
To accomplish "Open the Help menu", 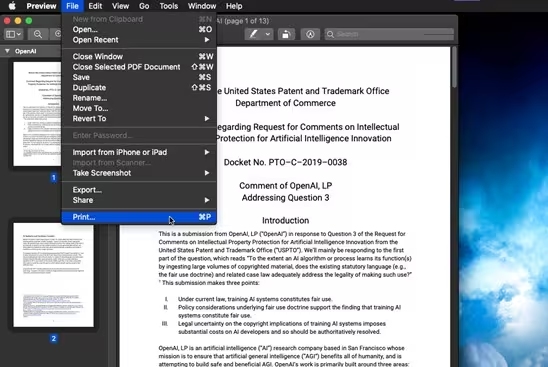I will 234,6.
